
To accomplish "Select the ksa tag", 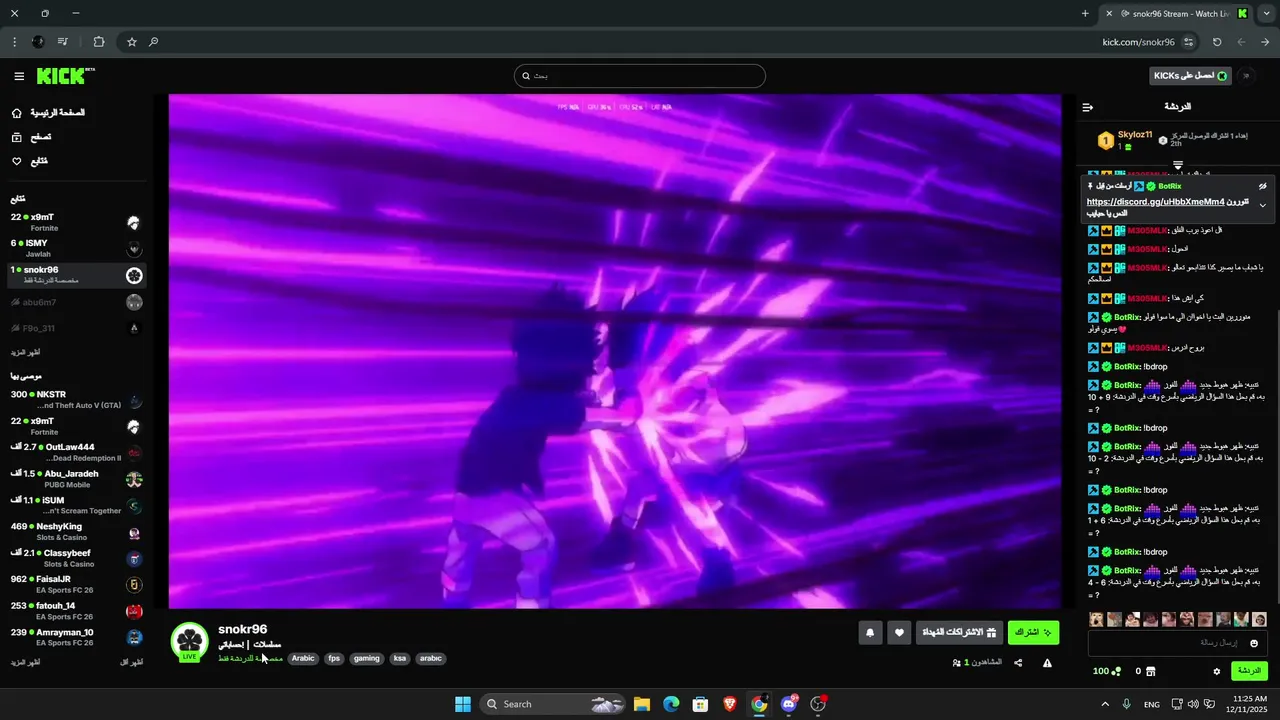I will [x=400, y=658].
